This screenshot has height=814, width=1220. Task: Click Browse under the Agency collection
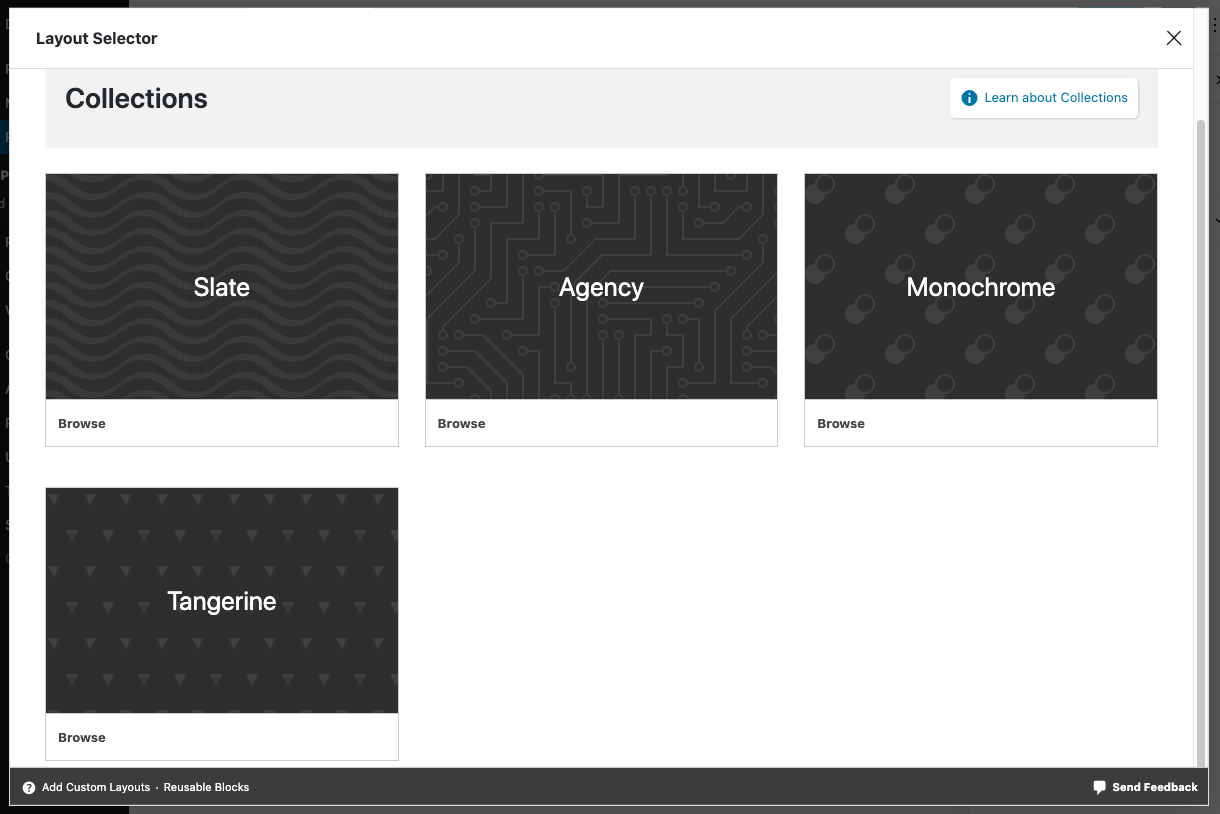tap(461, 424)
